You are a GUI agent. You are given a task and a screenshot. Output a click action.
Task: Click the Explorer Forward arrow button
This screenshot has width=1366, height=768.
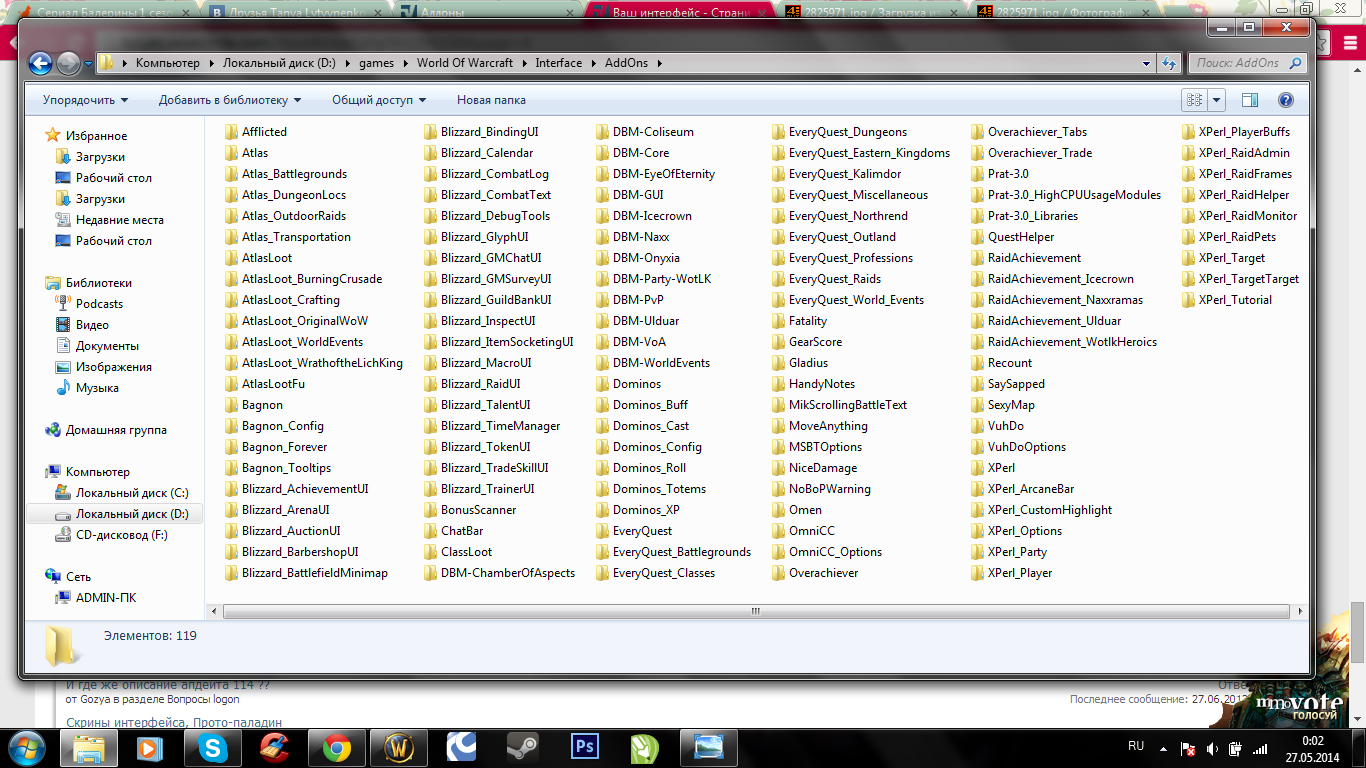click(68, 63)
